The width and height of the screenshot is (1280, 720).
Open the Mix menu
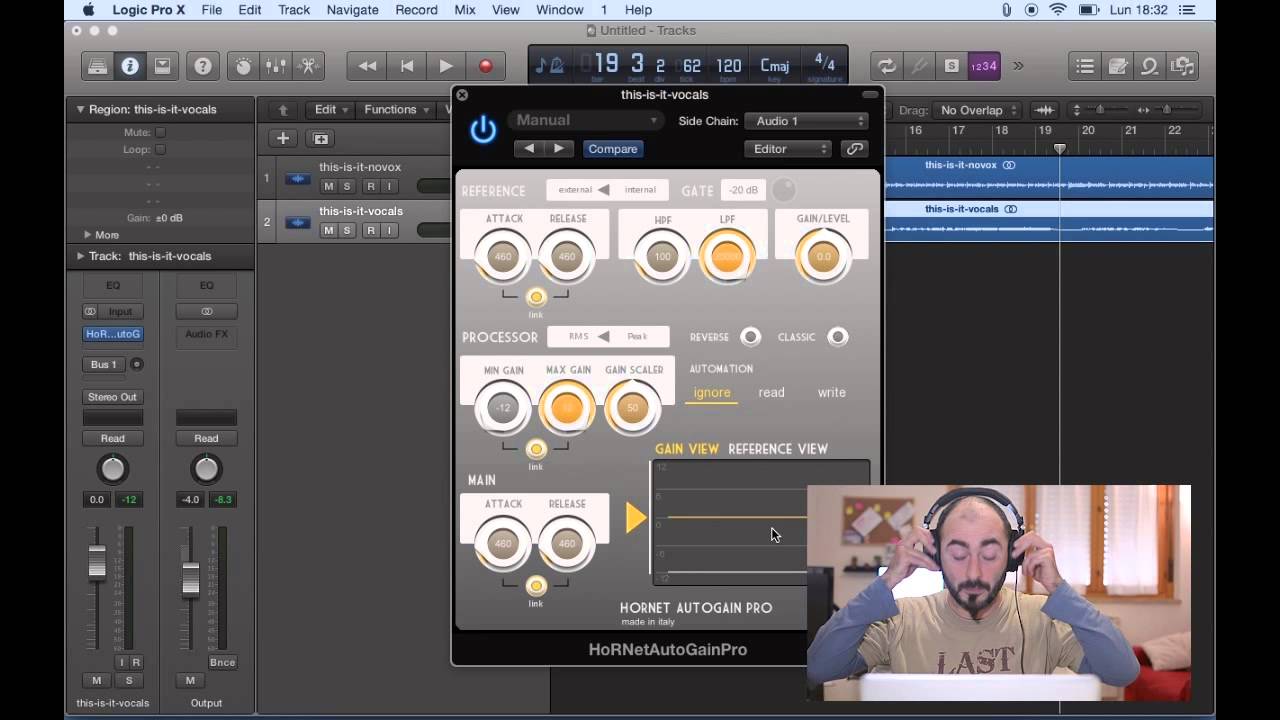click(x=465, y=10)
